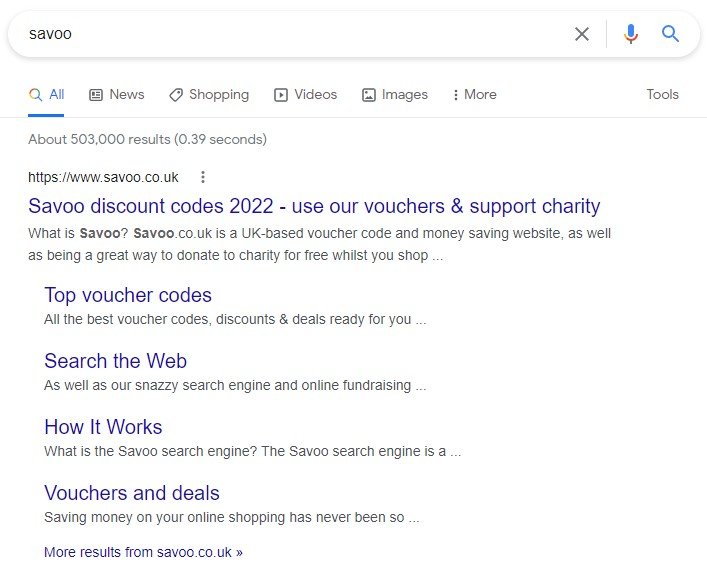The height and width of the screenshot is (573, 707).
Task: Clear the search box with the X icon
Action: (582, 34)
